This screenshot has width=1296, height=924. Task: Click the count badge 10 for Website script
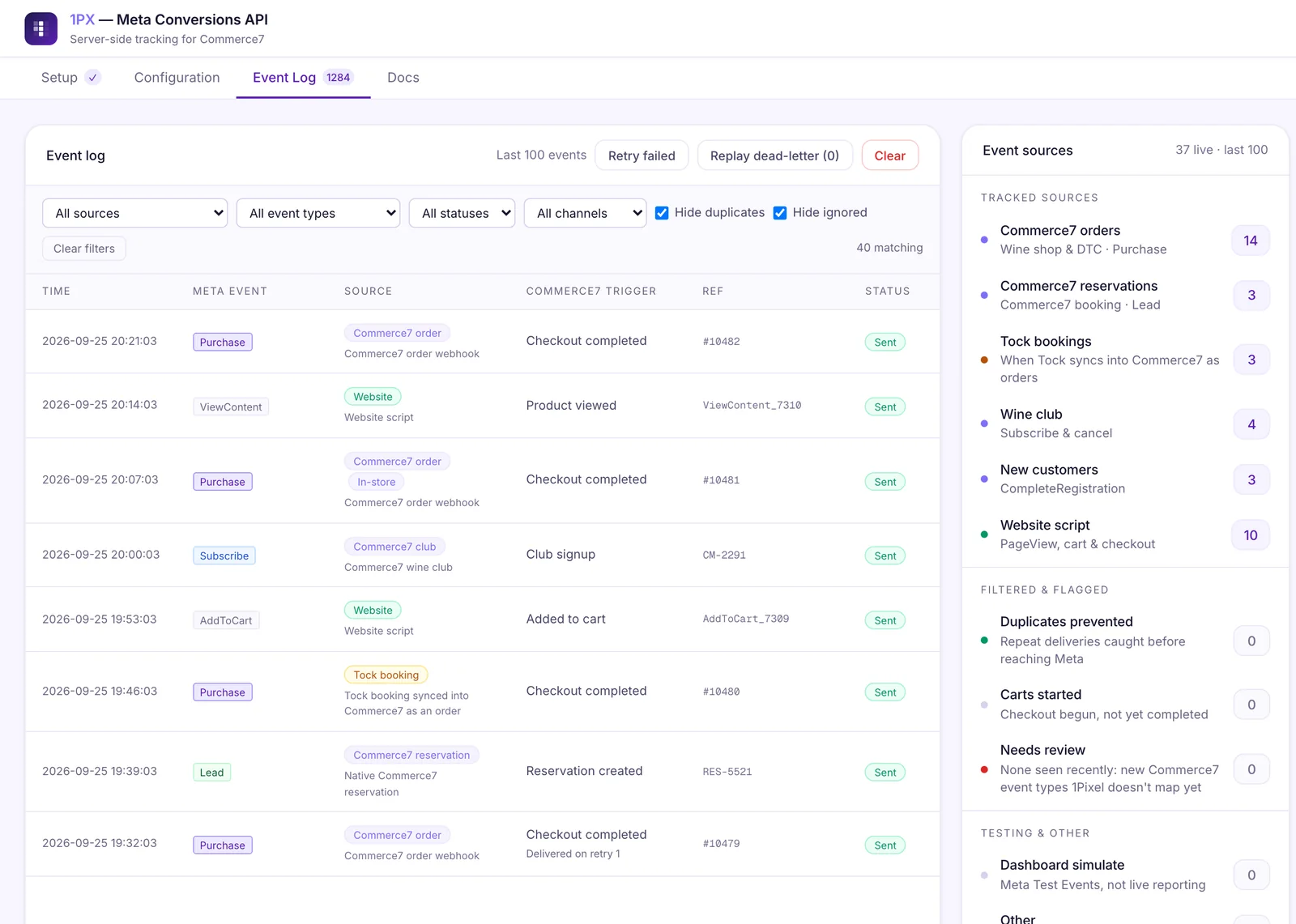pyautogui.click(x=1251, y=535)
